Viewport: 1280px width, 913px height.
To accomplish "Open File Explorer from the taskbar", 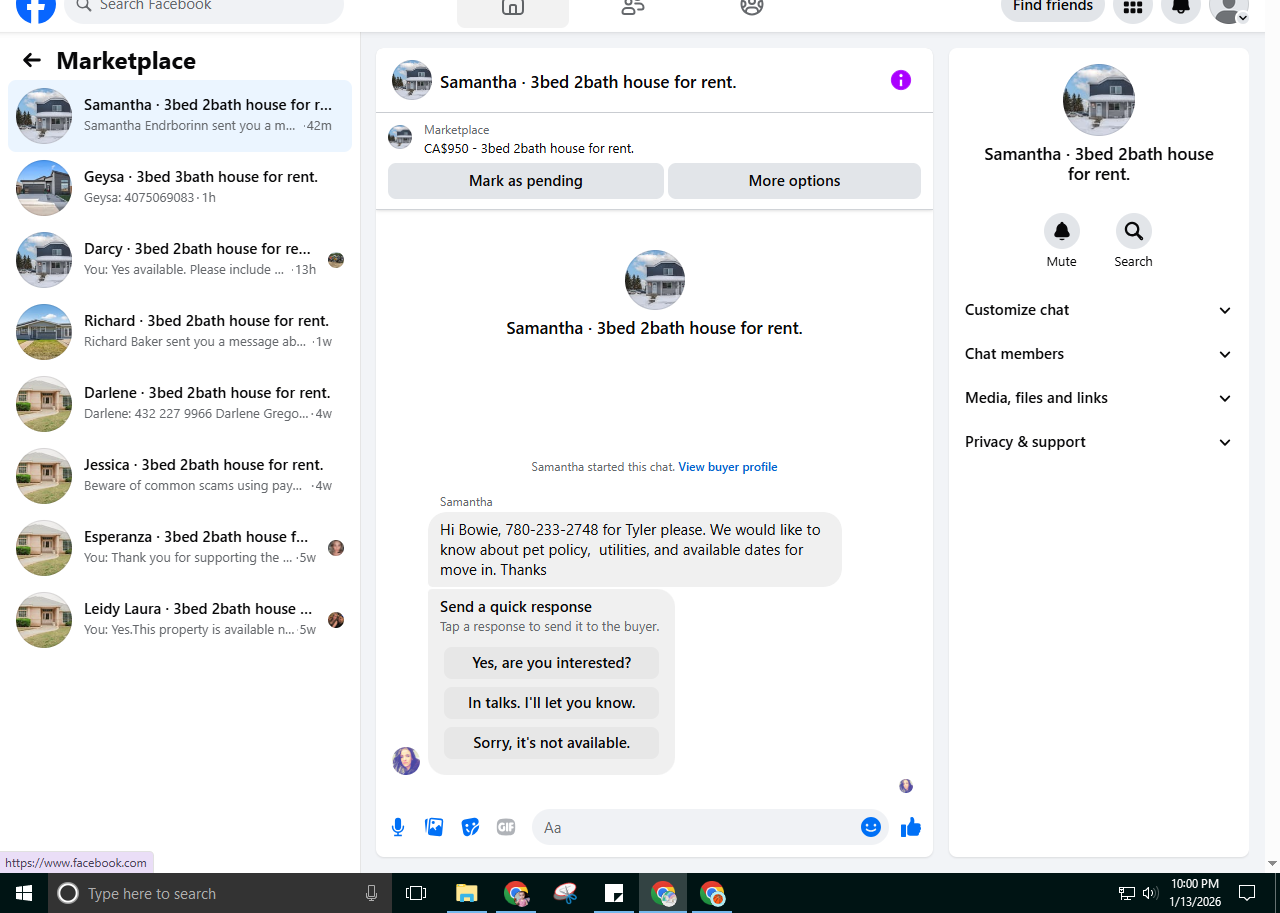I will tap(467, 893).
